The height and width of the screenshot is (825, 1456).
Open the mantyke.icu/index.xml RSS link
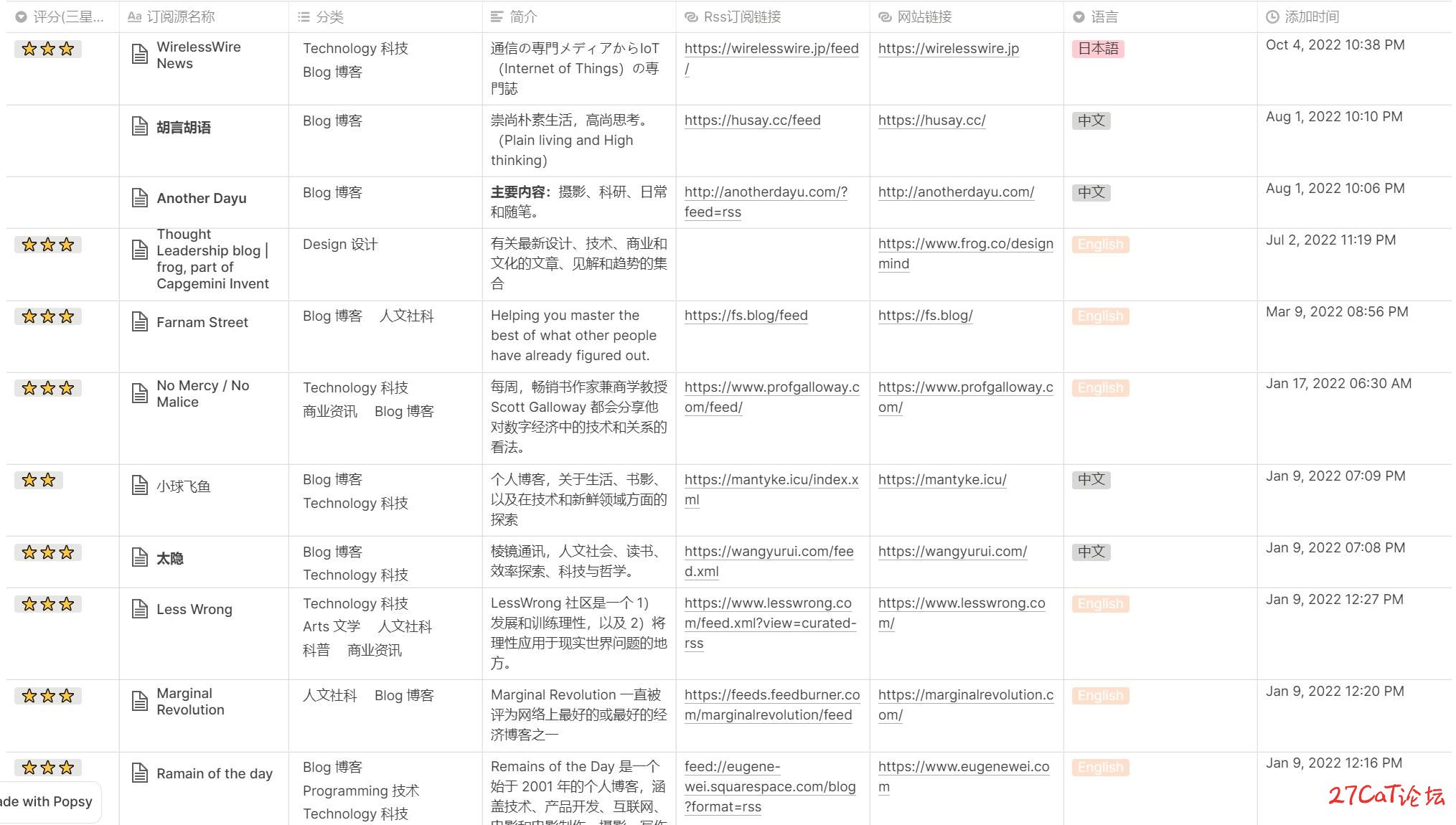771,489
